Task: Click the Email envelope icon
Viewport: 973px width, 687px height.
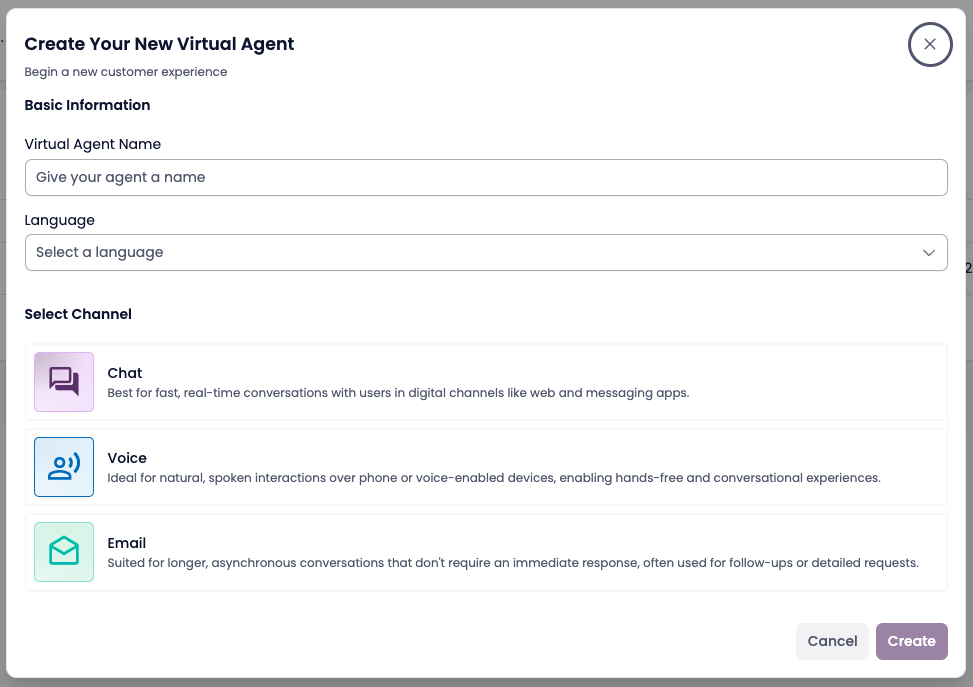Action: point(64,552)
